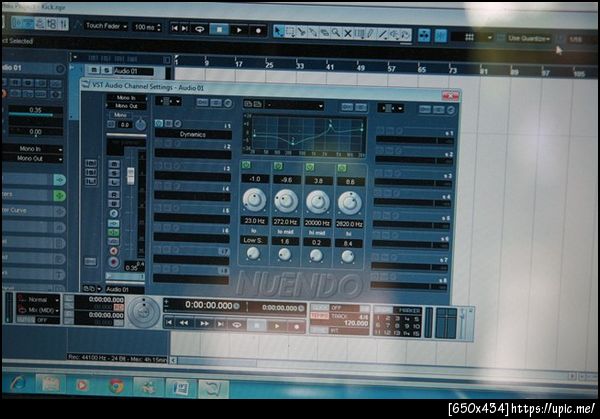Viewport: 600px width, 419px height.
Task: Click transport panel Fast Forward button
Action: click(x=204, y=324)
